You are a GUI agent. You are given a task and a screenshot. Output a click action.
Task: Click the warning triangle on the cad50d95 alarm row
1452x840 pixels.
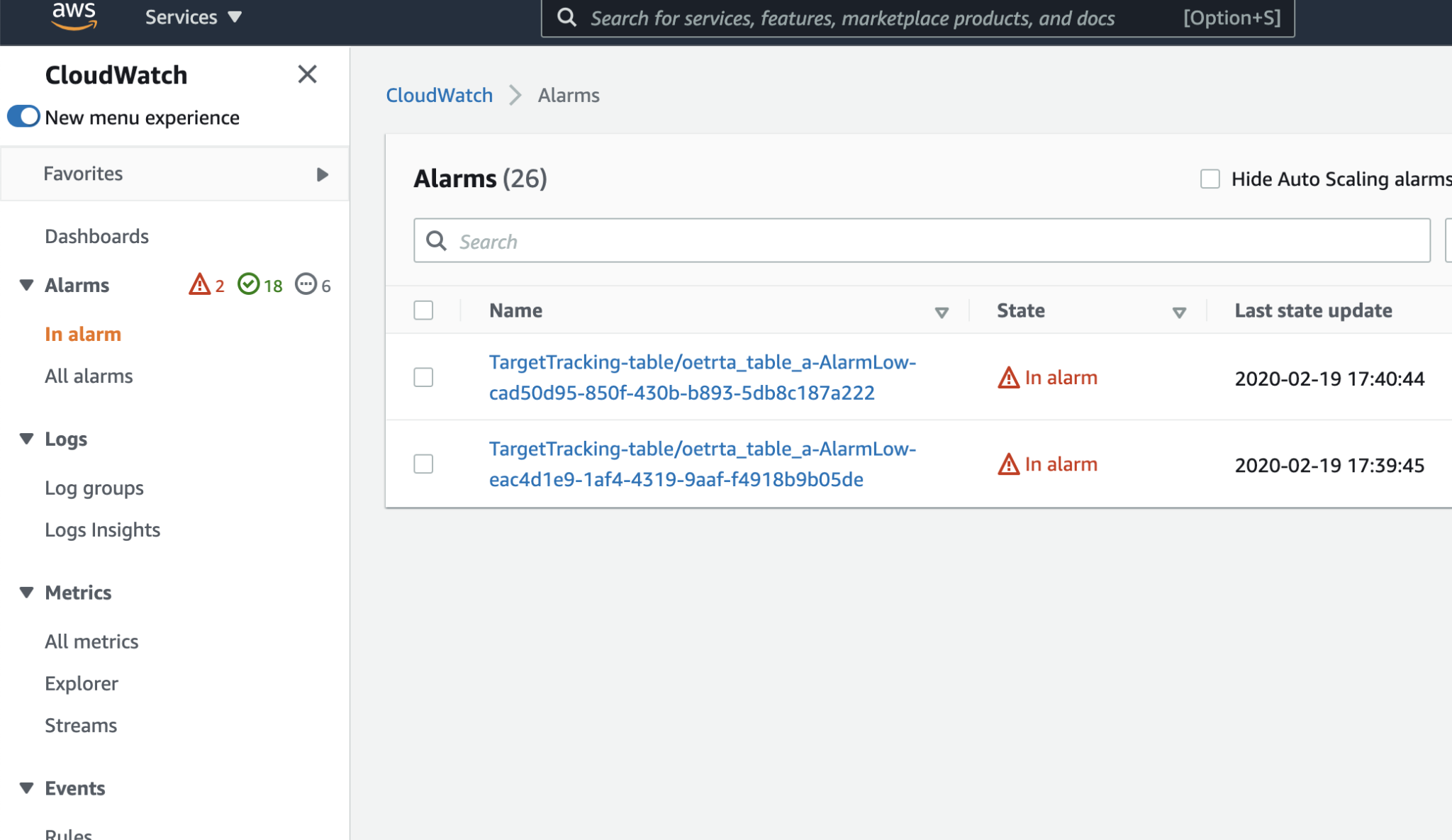[1008, 378]
